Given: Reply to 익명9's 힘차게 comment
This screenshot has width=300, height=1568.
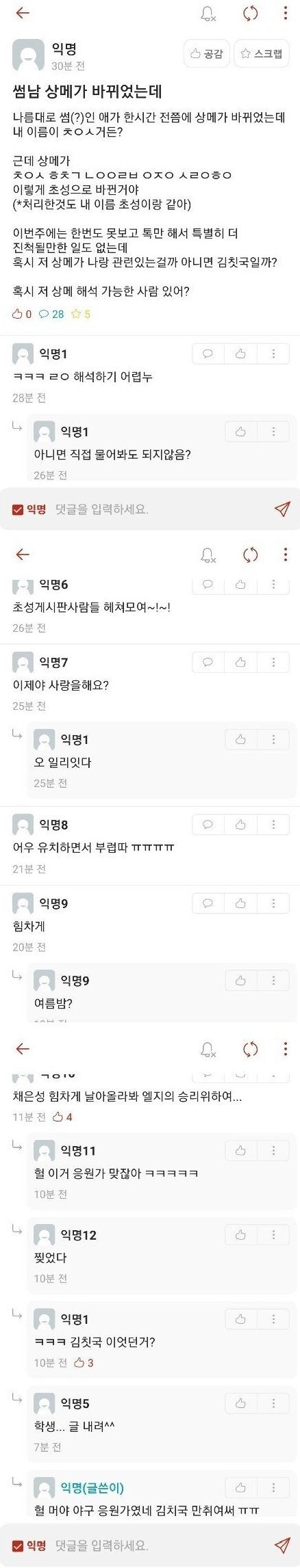Looking at the screenshot, I should (208, 903).
